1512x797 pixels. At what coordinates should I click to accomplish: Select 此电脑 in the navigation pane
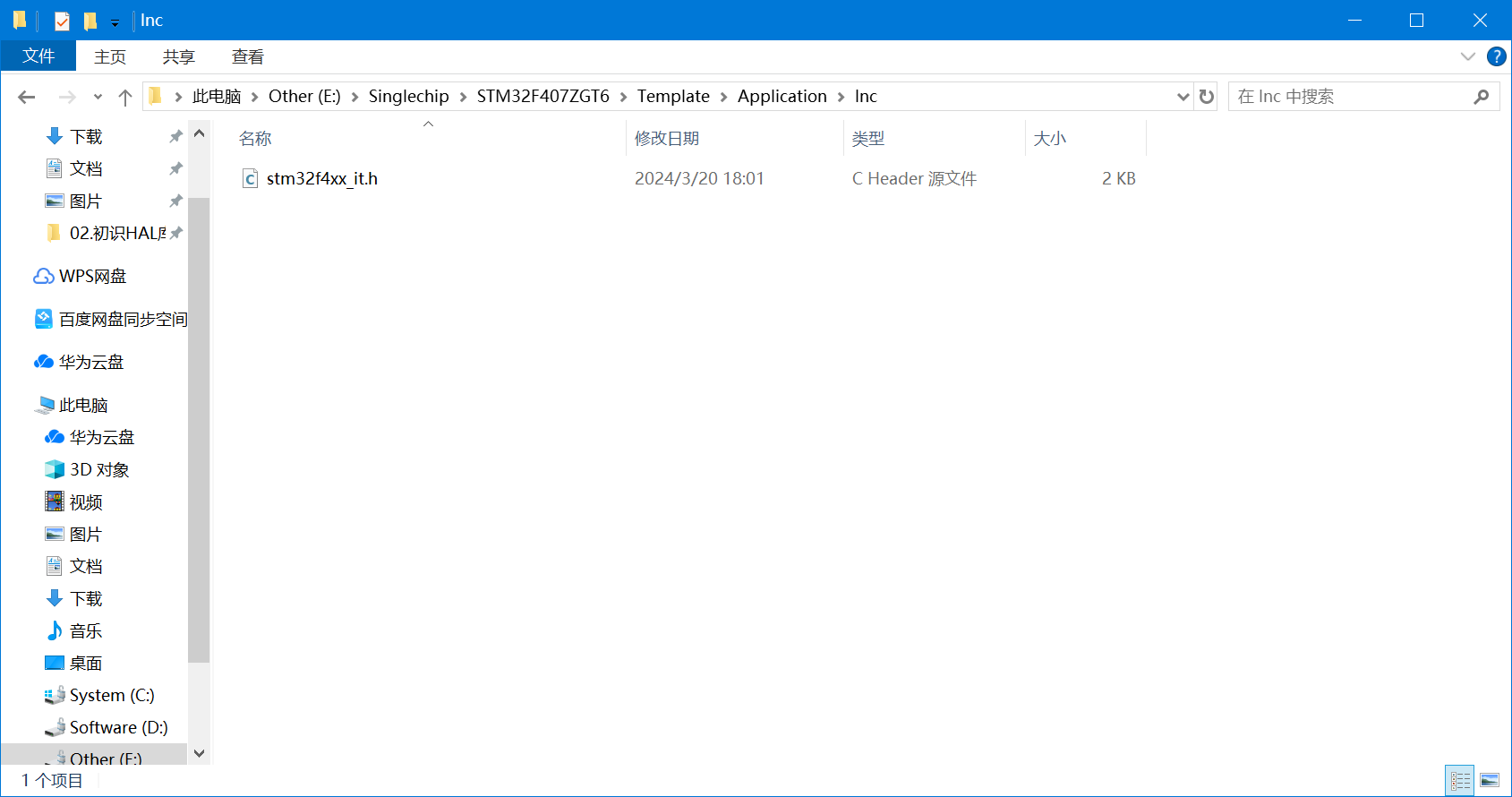83,405
